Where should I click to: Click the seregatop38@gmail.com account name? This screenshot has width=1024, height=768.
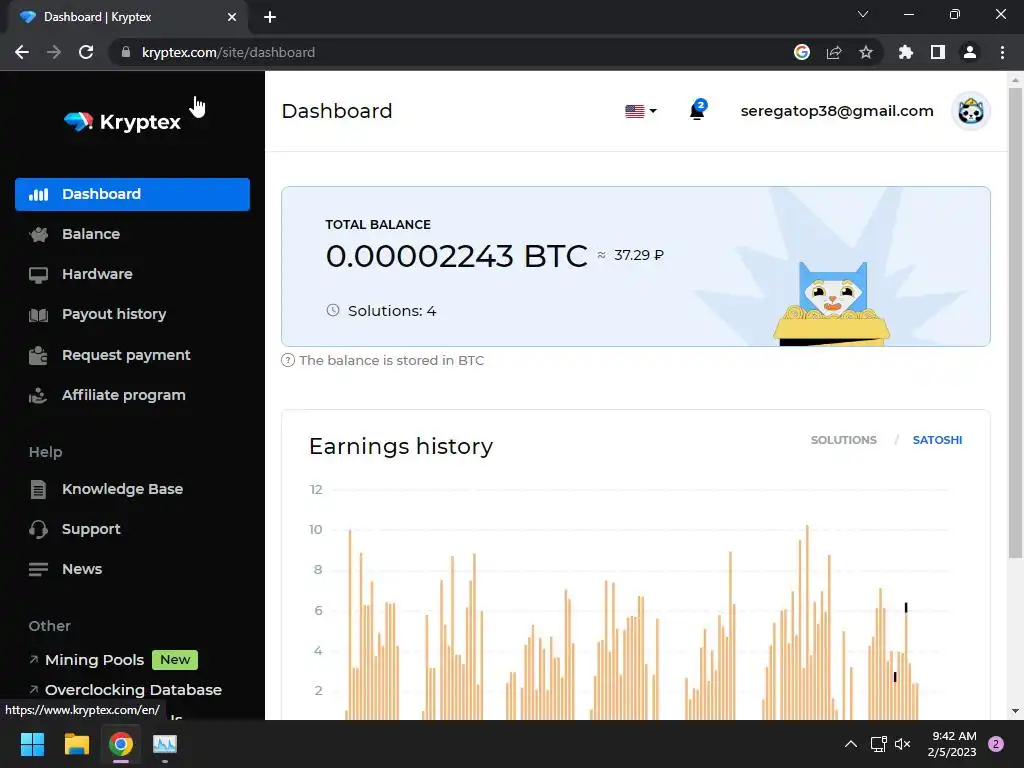pyautogui.click(x=837, y=111)
